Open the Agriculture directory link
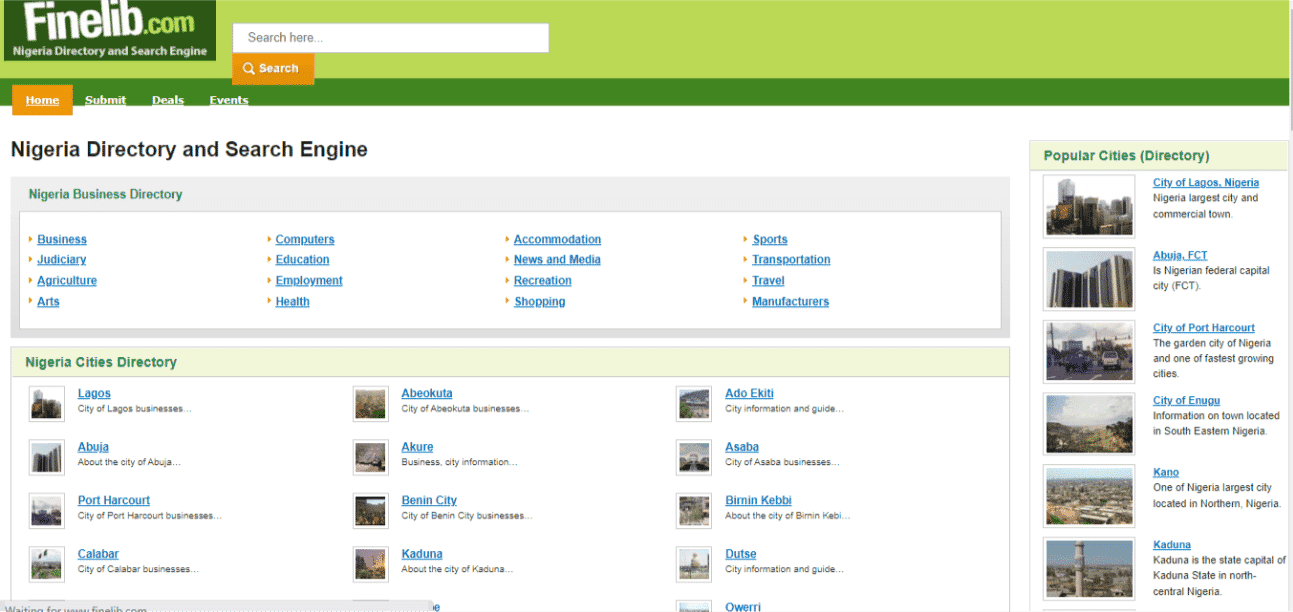The image size is (1293, 612). pos(67,281)
